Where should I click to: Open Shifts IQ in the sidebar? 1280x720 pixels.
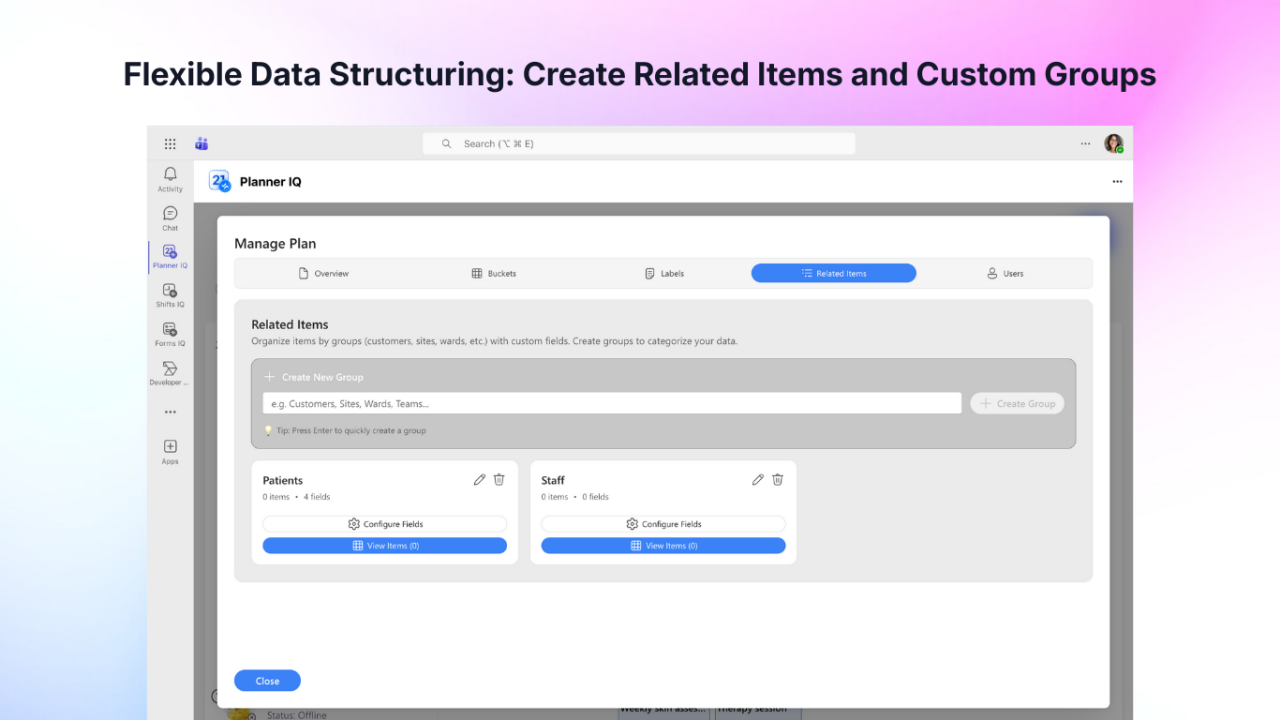(x=170, y=296)
